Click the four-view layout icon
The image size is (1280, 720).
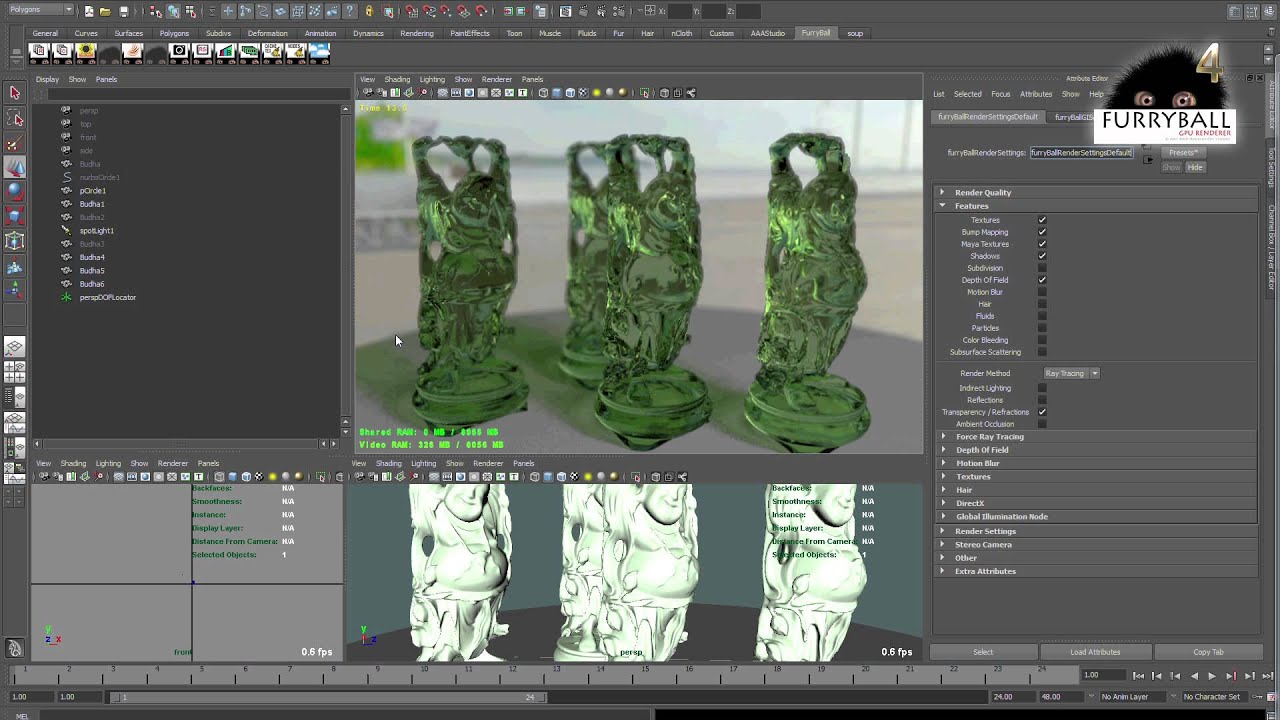(15, 372)
